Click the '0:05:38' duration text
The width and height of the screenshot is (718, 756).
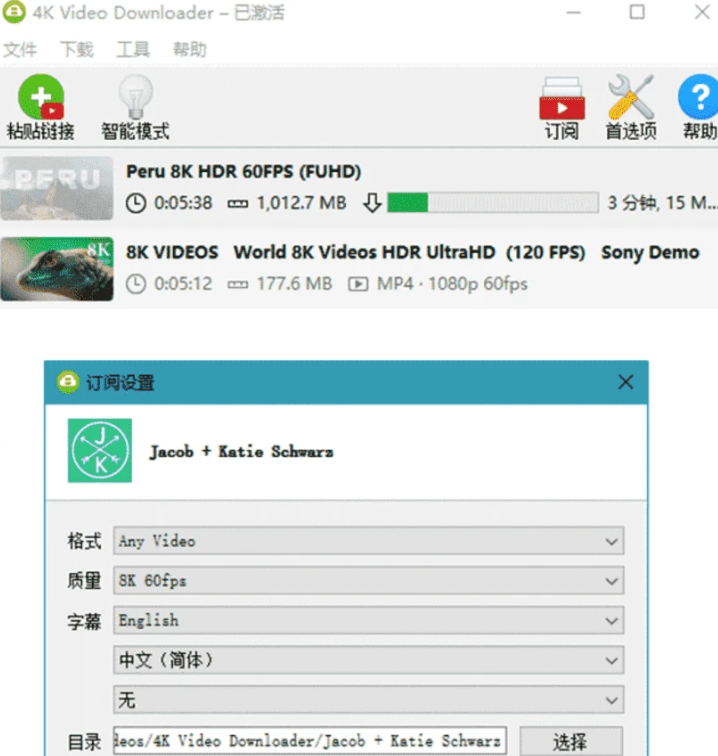tap(183, 203)
